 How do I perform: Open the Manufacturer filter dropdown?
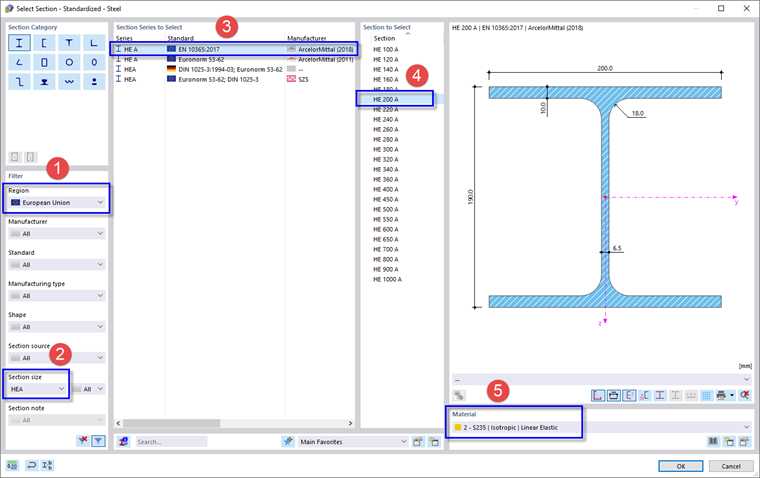[x=57, y=234]
